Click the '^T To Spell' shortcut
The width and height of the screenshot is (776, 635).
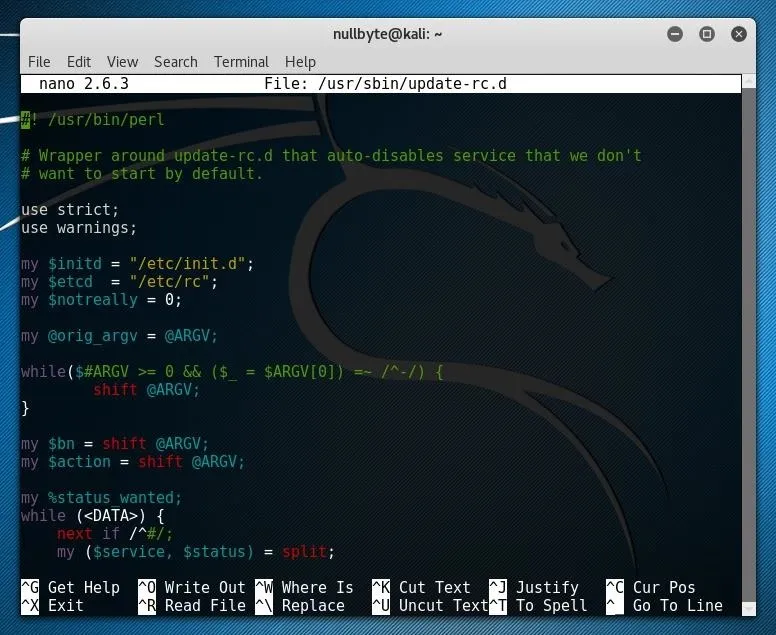tap(538, 606)
